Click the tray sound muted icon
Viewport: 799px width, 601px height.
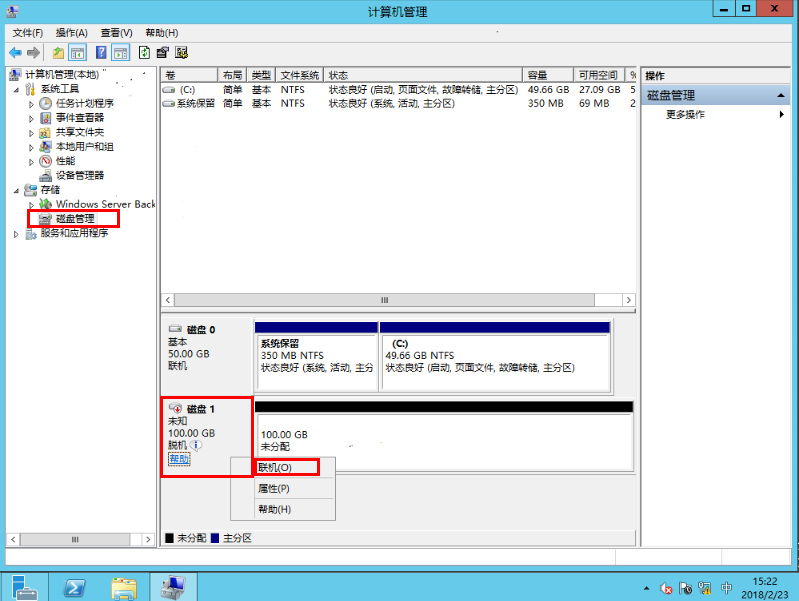click(666, 588)
